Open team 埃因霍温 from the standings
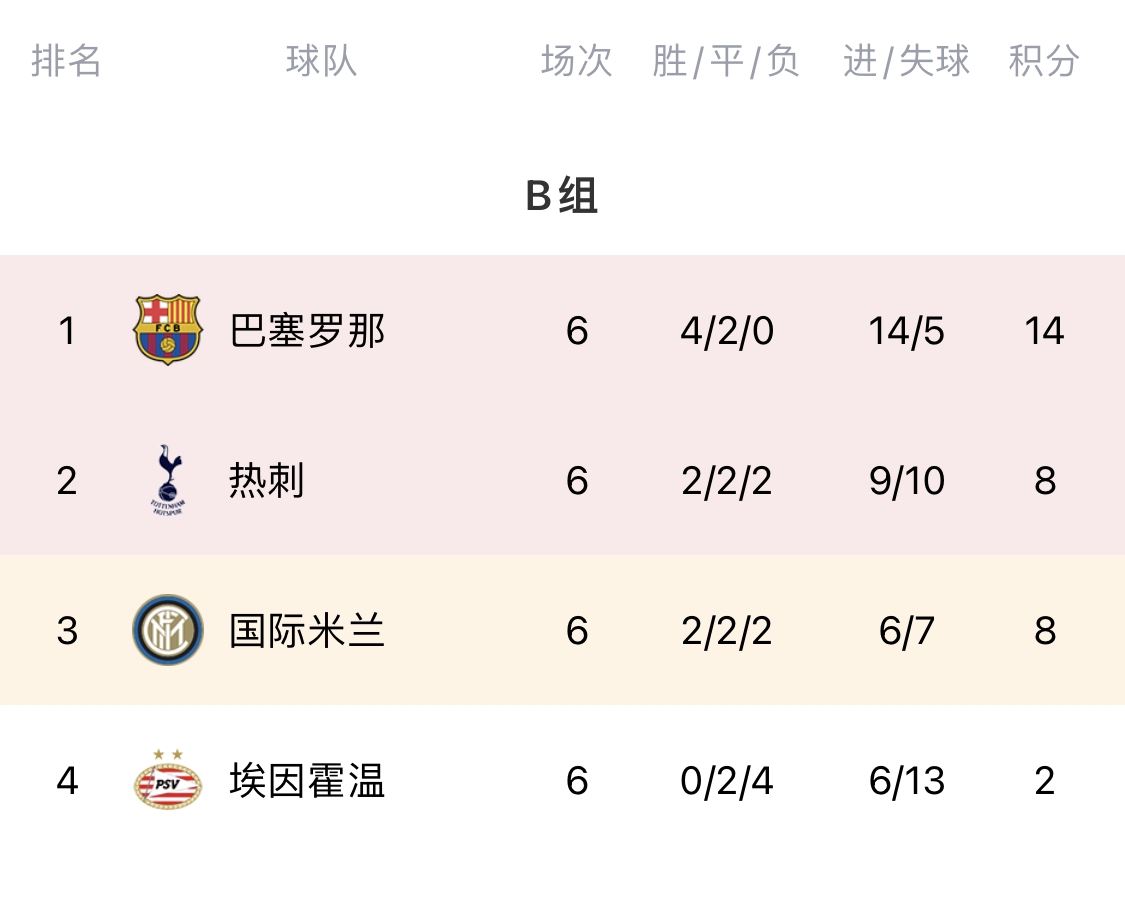 (307, 780)
